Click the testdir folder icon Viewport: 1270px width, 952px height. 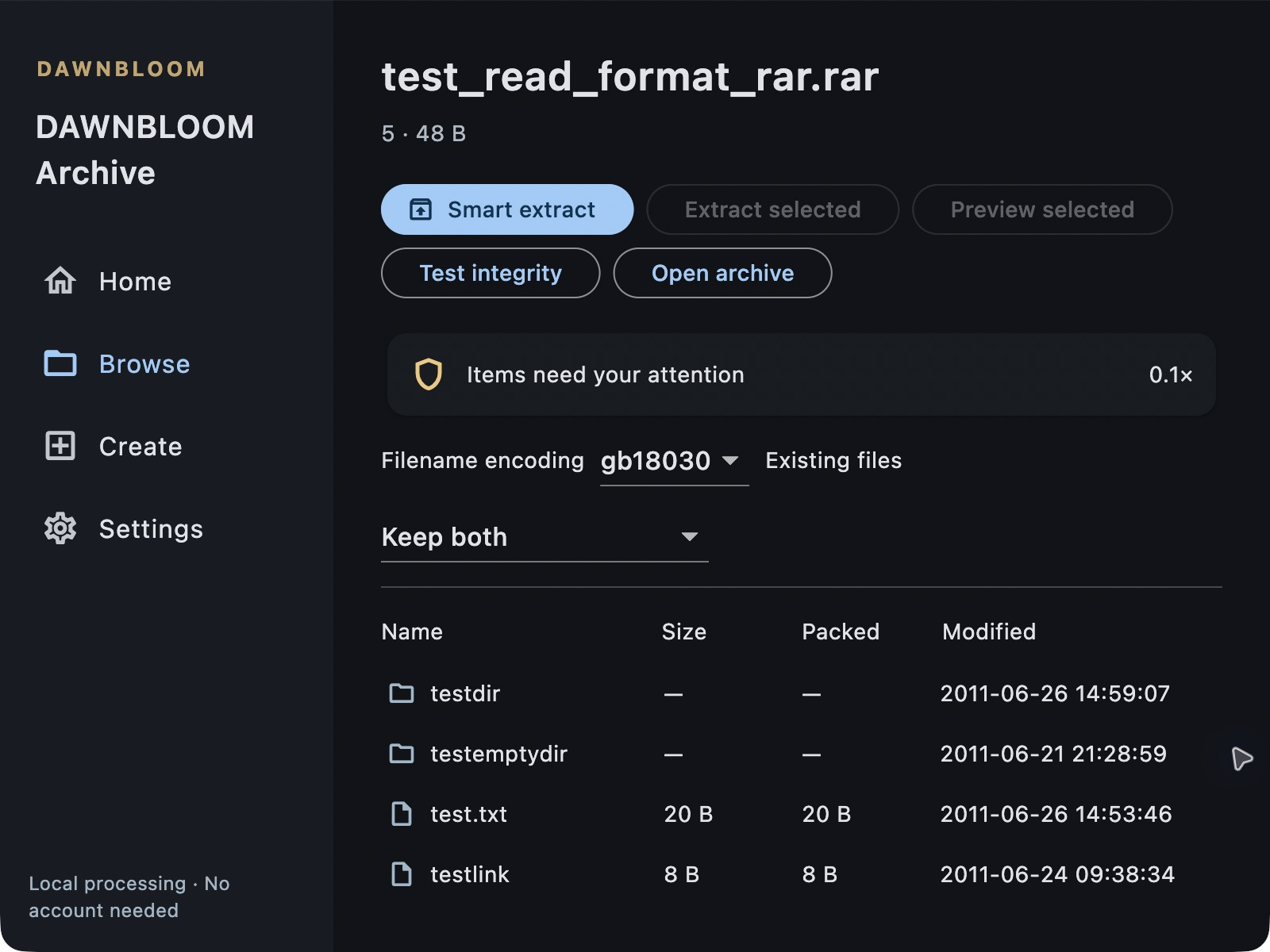click(x=402, y=693)
